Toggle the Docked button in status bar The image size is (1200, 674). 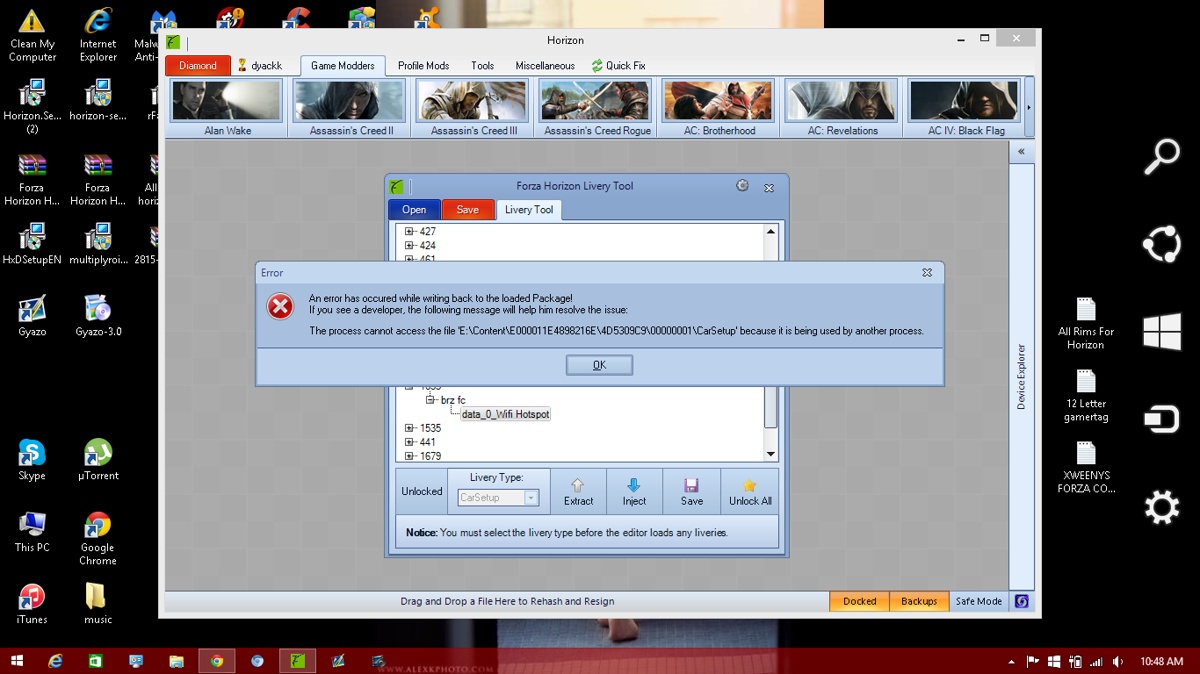tap(859, 601)
